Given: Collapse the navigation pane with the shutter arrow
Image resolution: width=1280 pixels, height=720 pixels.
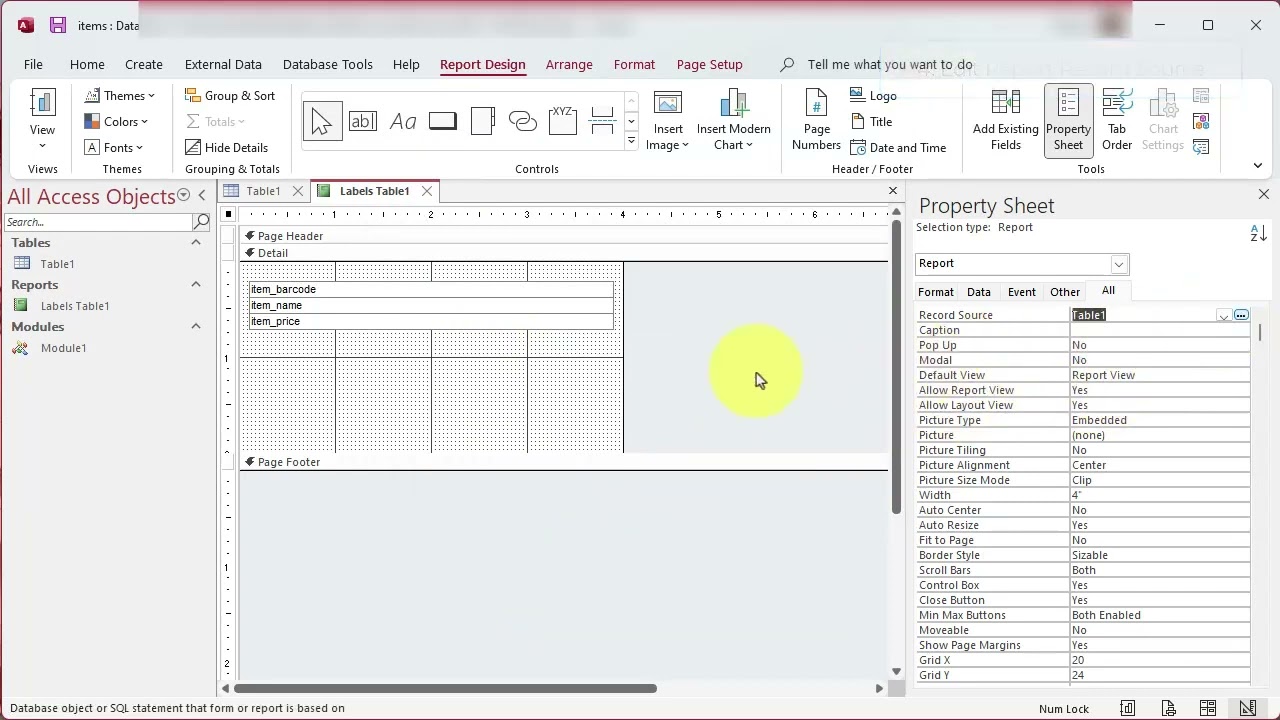Looking at the screenshot, I should click(202, 196).
